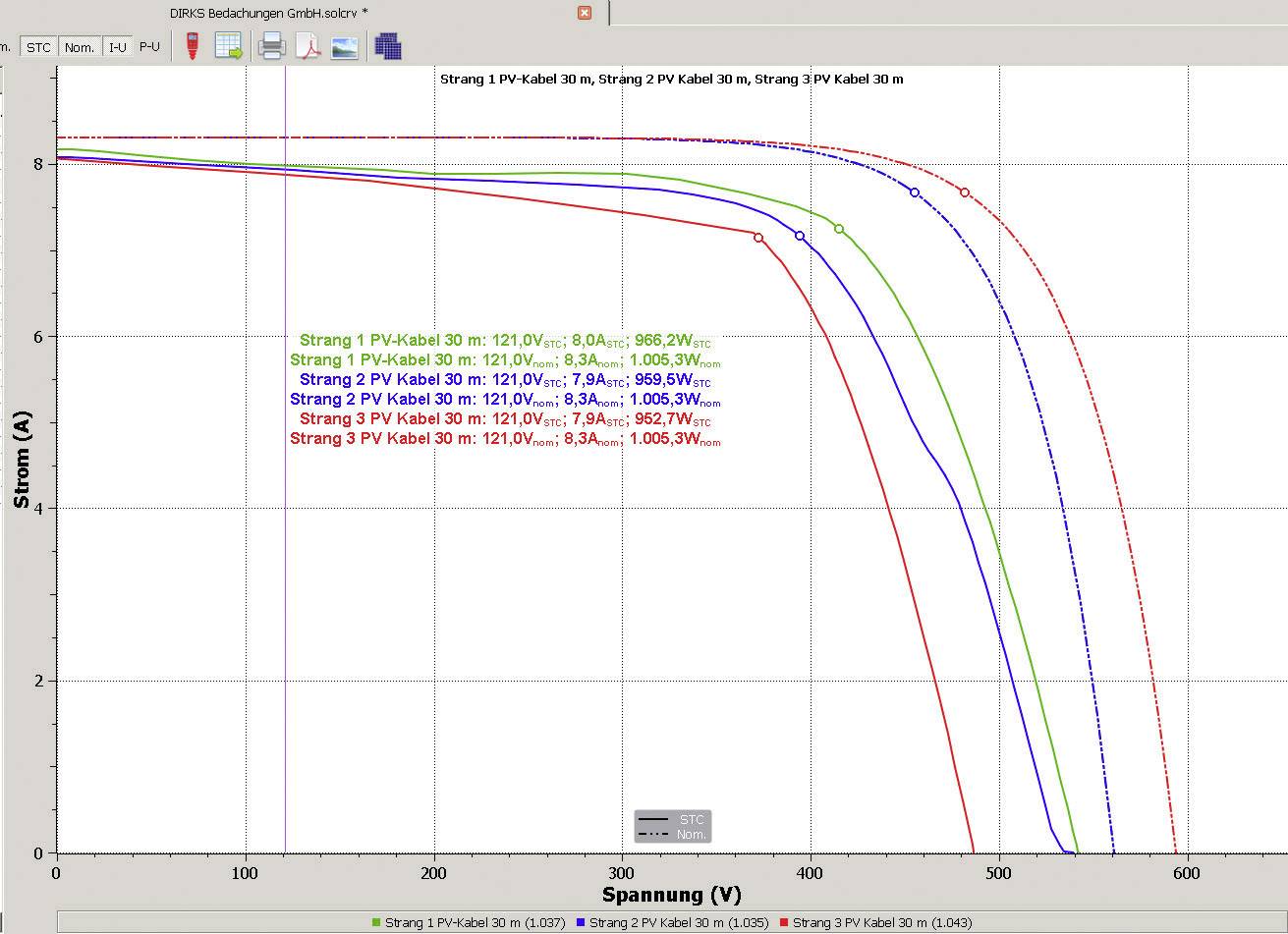
Task: Open the measurement device connection tool
Action: (x=192, y=45)
